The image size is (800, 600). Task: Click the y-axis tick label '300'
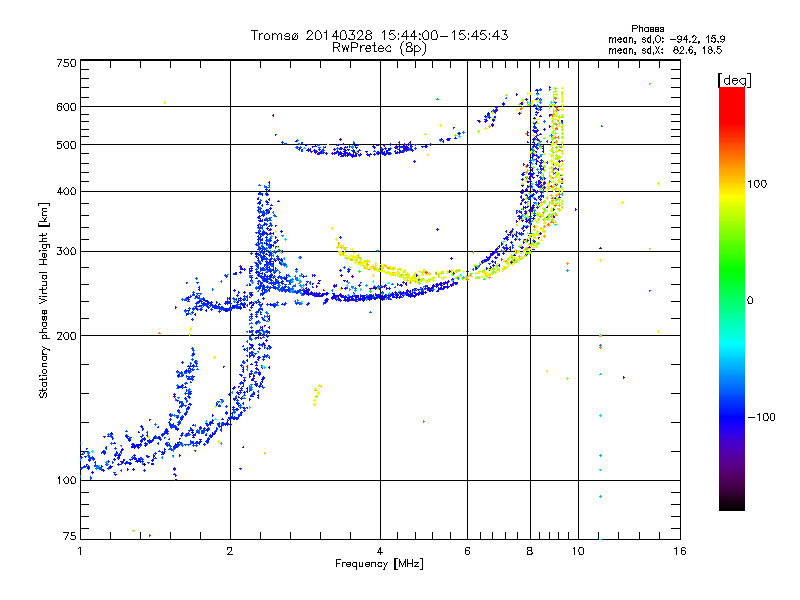(x=67, y=252)
